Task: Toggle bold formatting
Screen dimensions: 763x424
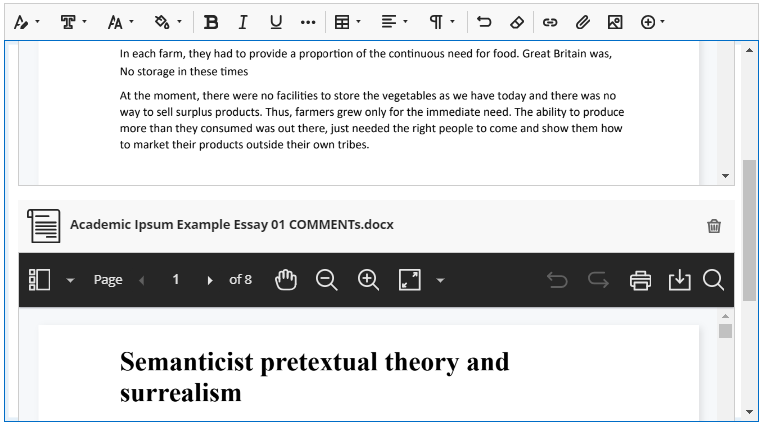Action: (x=210, y=21)
